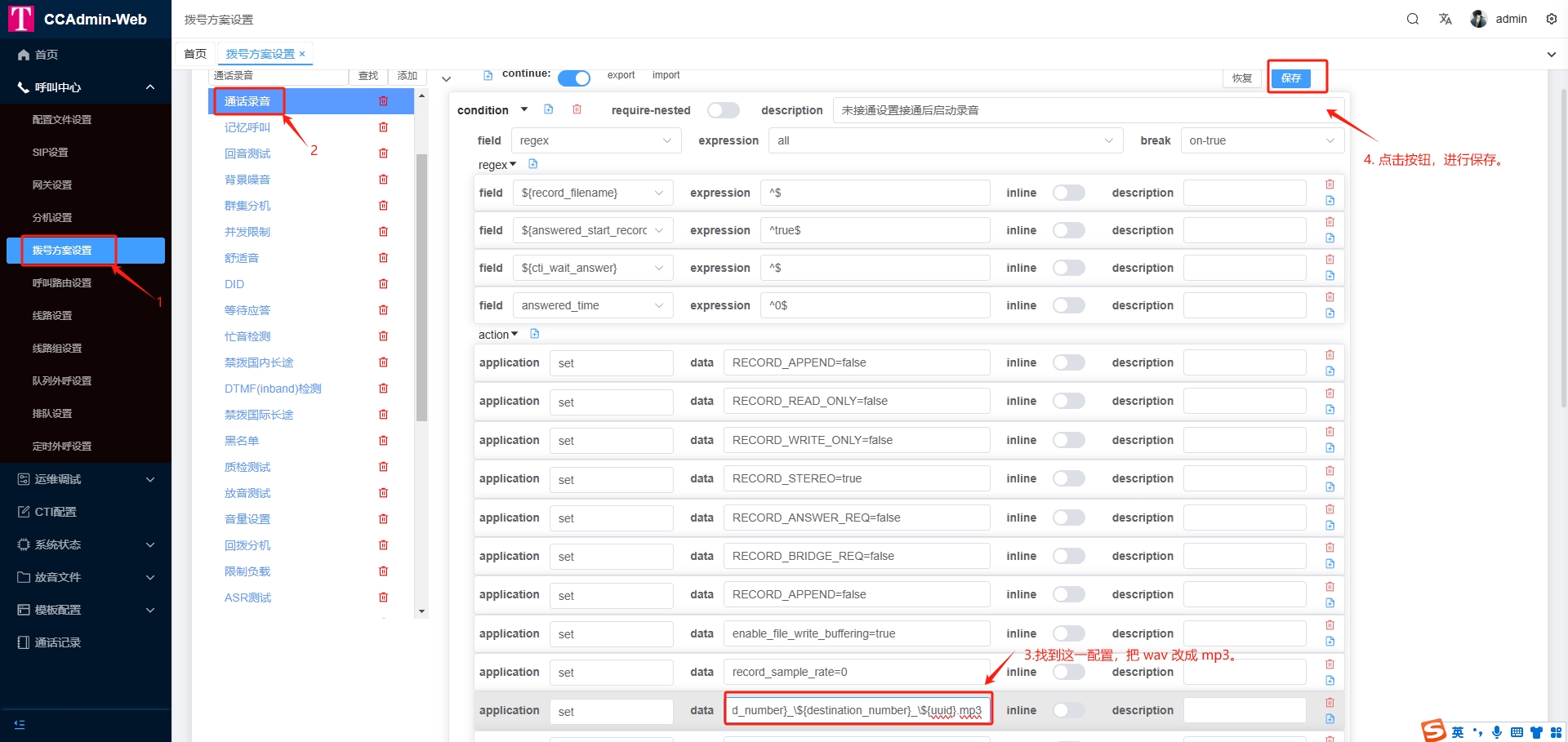Delete the condition using red trash icon
1568x742 pixels.
pyautogui.click(x=577, y=109)
